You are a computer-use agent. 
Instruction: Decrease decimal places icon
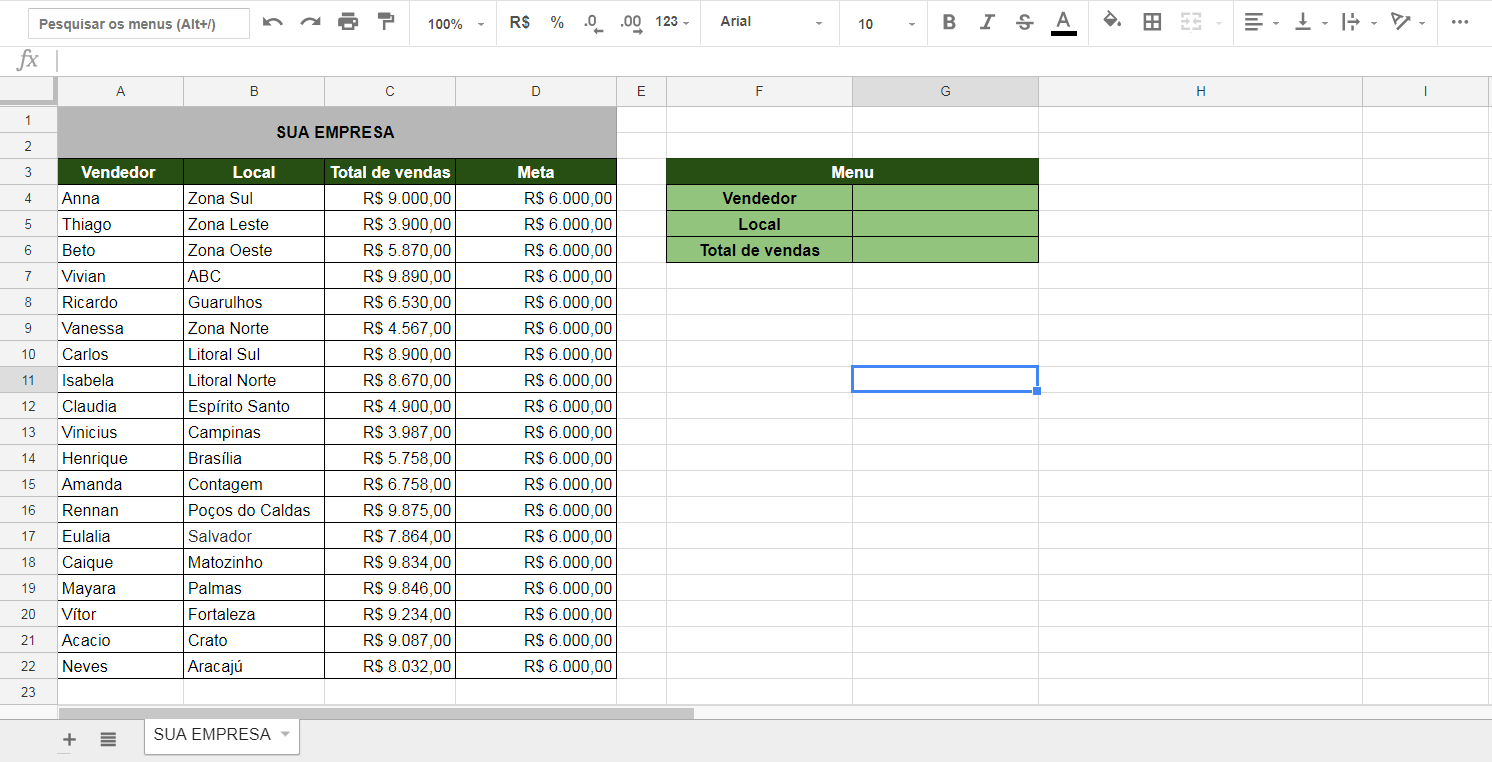(593, 22)
